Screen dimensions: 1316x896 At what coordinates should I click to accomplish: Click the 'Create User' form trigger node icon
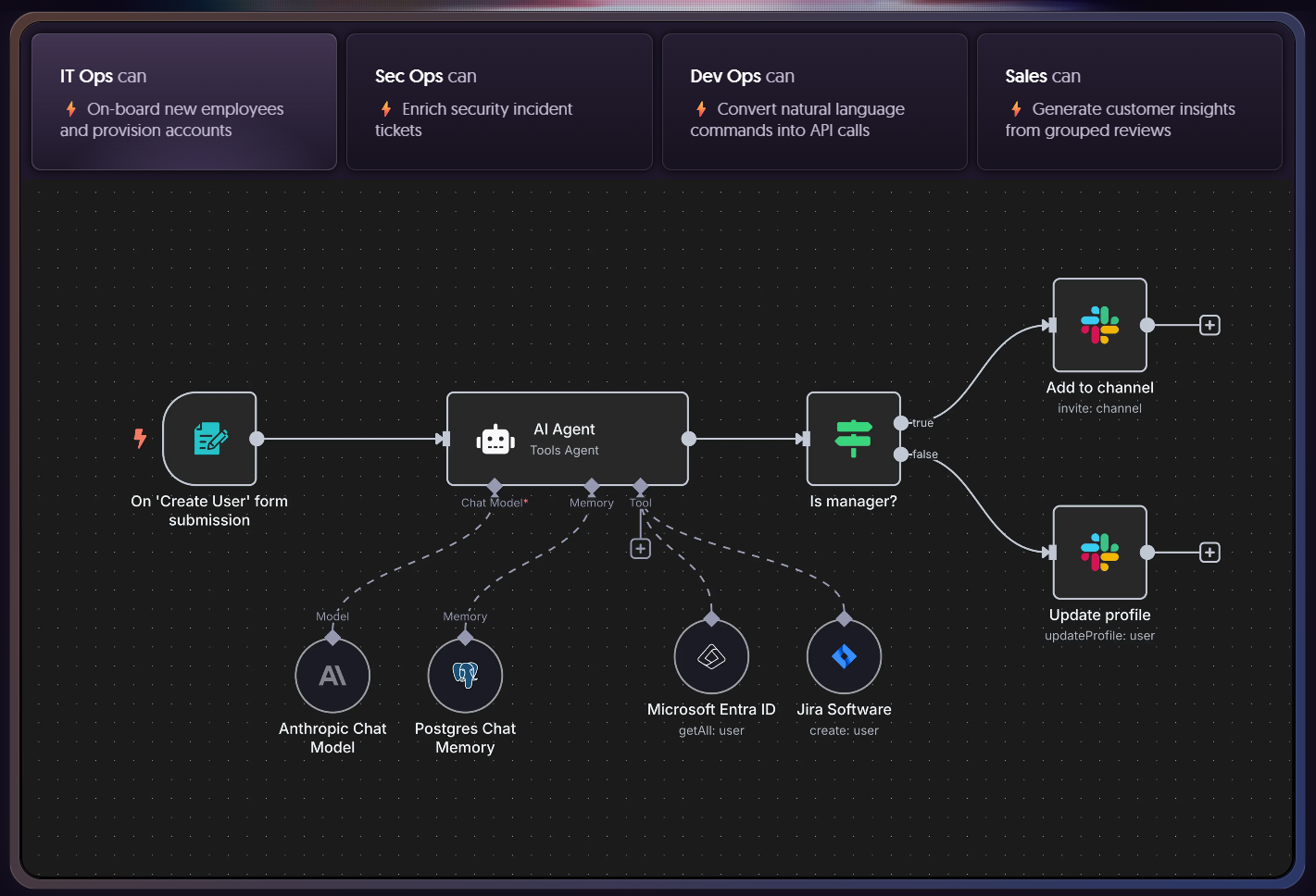tap(210, 439)
